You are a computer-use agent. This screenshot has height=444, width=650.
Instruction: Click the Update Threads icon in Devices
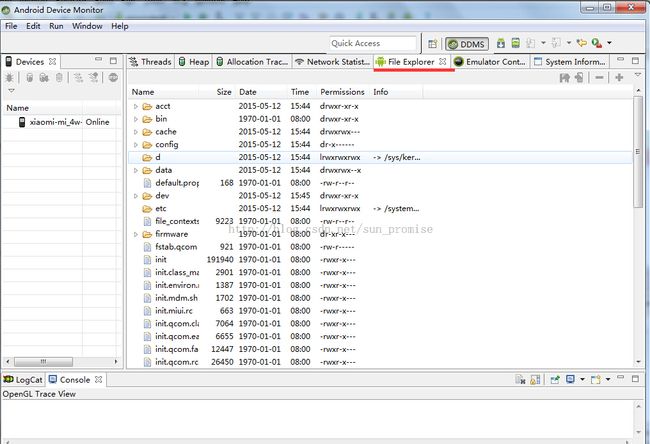point(78,78)
